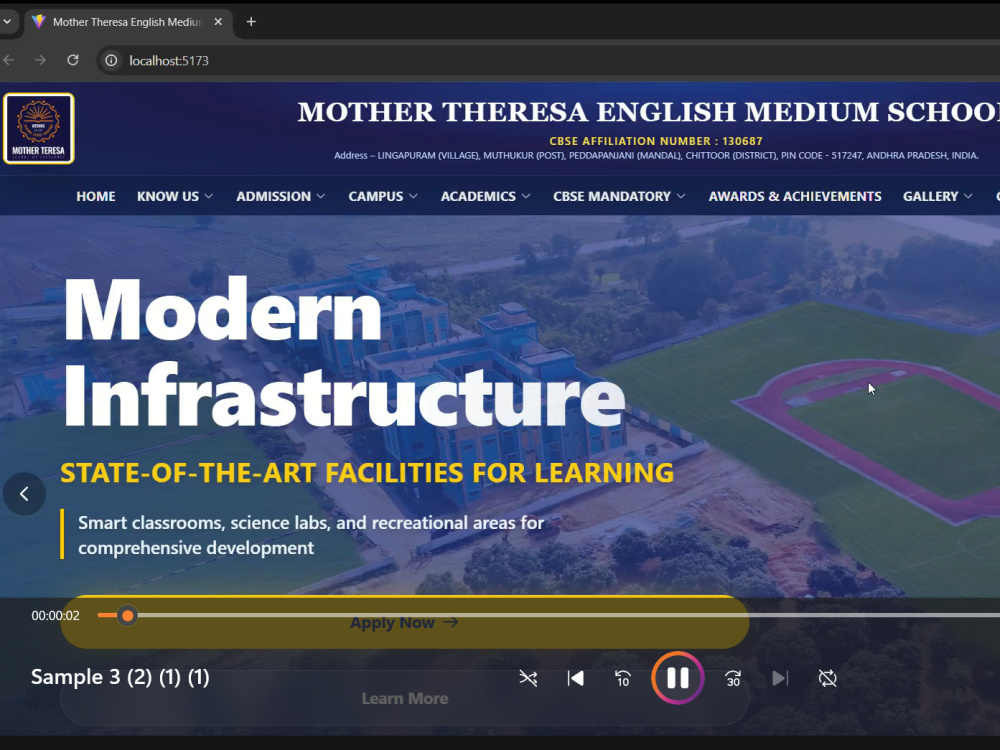1000x750 pixels.
Task: Click the Apply Now button
Action: coord(404,622)
